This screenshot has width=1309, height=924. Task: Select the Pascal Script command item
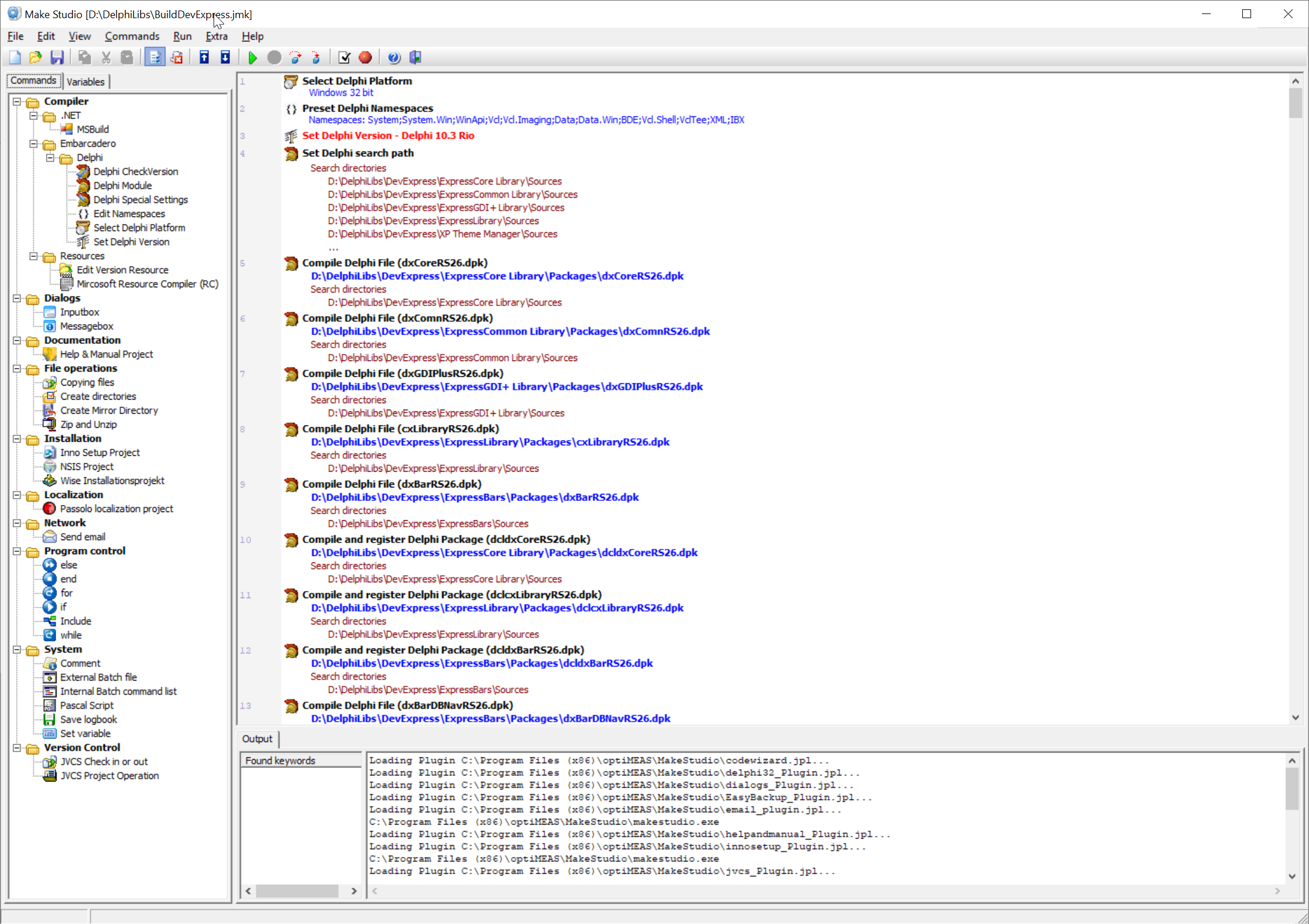click(x=87, y=705)
